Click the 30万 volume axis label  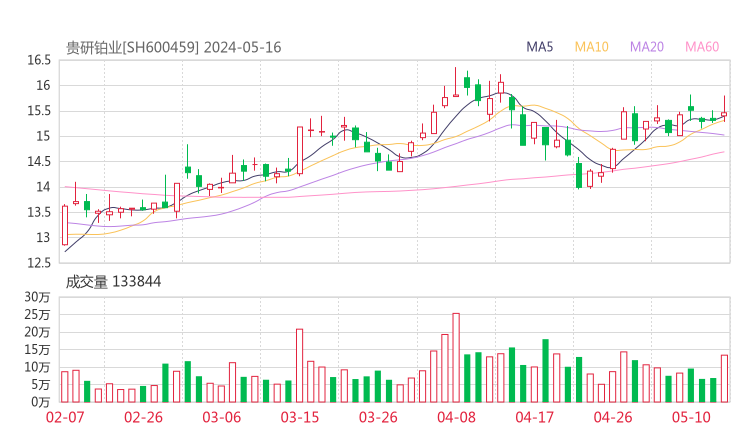coord(37,297)
